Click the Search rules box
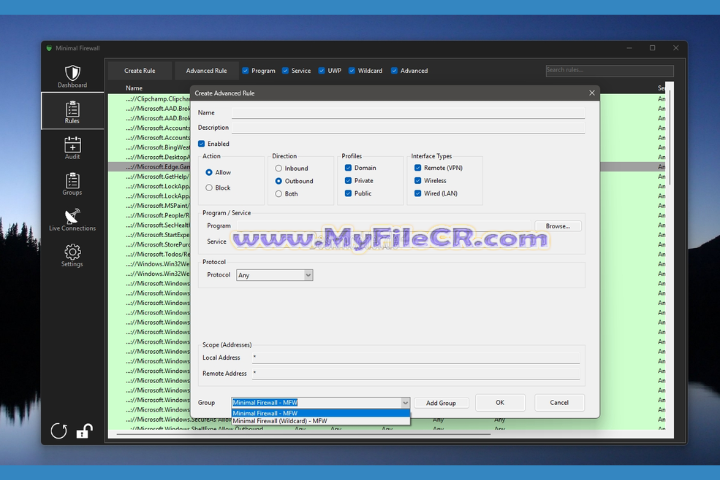This screenshot has width=720, height=480. pos(609,70)
